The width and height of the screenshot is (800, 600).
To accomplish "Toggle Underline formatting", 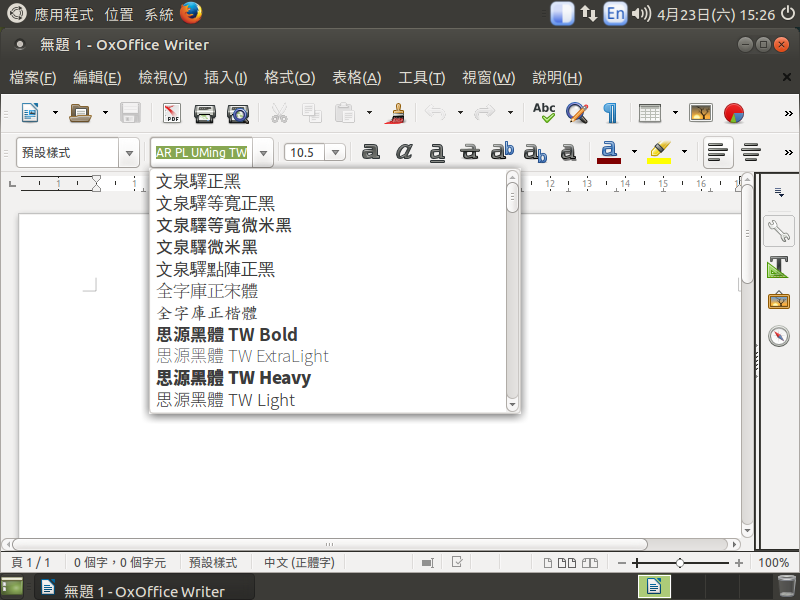I will click(x=437, y=152).
